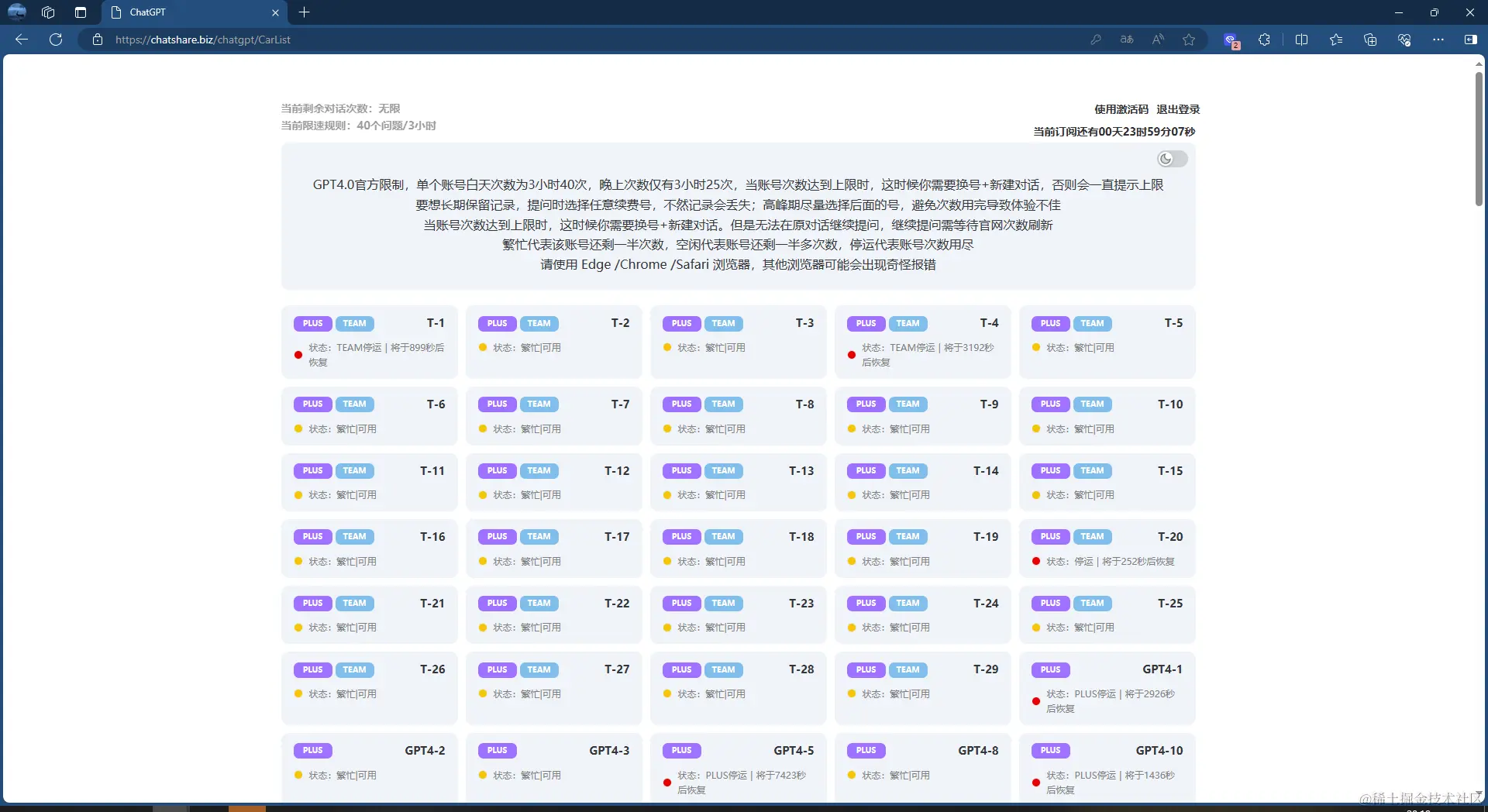Pick the GPT4-10 account card
Image resolution: width=1488 pixels, height=812 pixels.
1107,767
